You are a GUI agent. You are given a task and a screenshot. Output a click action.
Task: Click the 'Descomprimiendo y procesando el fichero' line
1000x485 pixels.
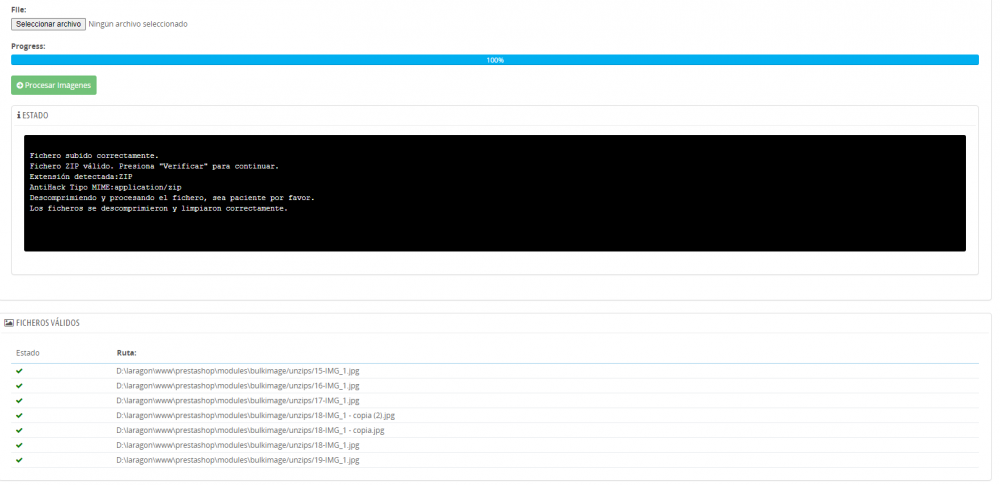[x=172, y=198]
